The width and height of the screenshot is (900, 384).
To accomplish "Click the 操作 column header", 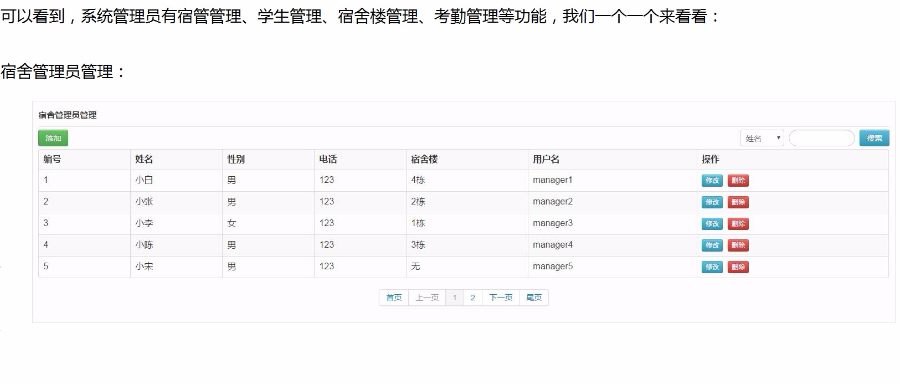I will point(711,159).
